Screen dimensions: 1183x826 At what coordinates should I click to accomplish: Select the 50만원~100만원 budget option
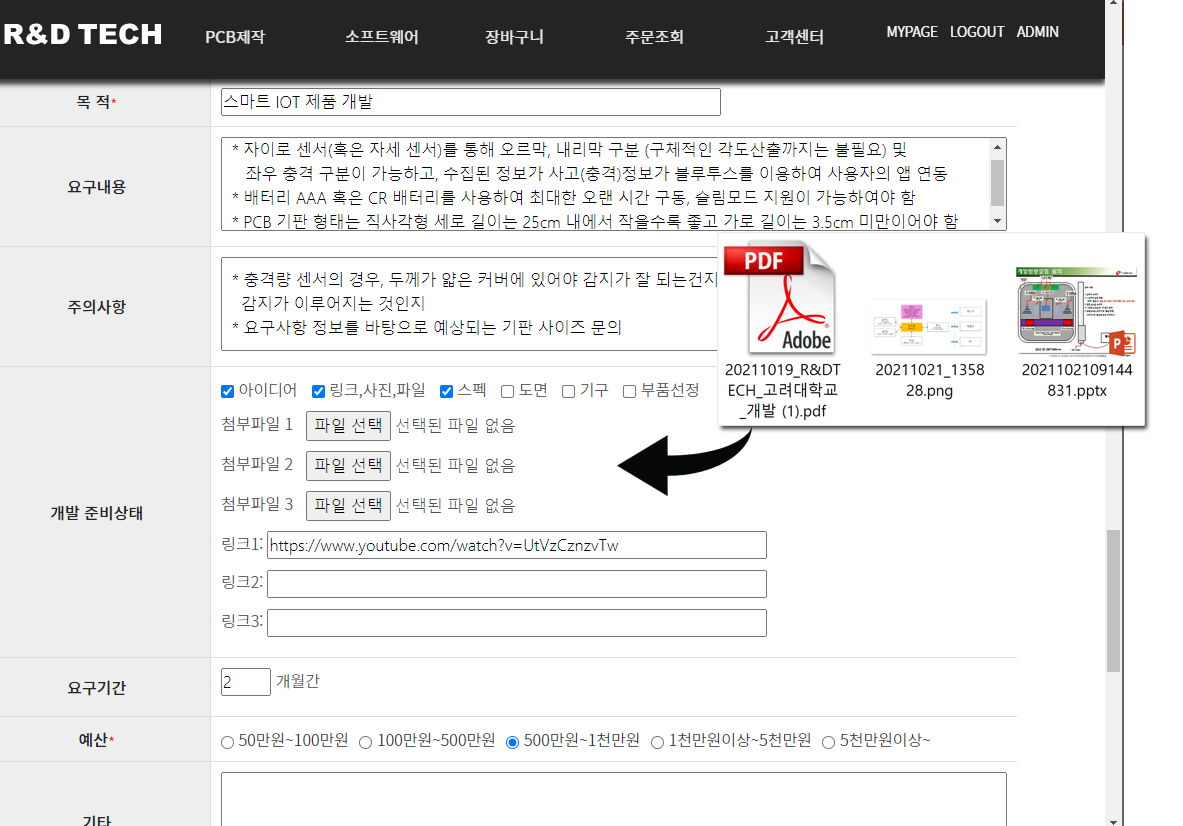click(x=228, y=742)
